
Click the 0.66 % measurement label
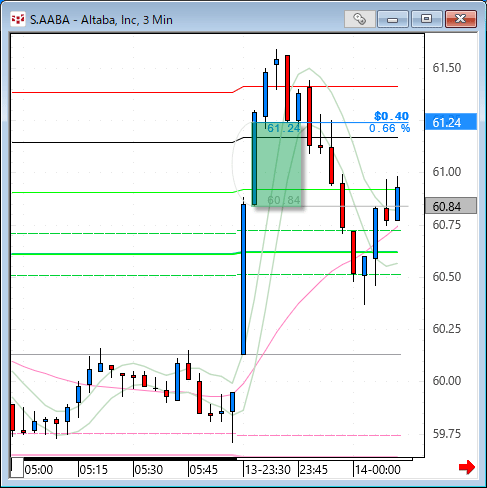click(x=390, y=128)
